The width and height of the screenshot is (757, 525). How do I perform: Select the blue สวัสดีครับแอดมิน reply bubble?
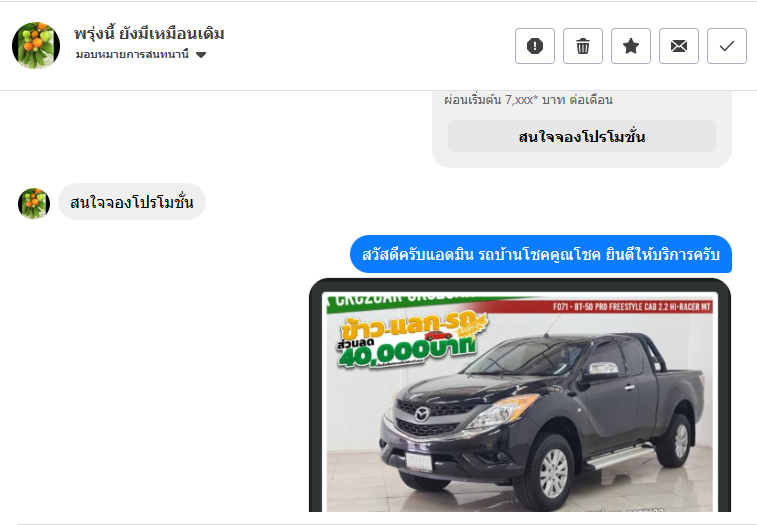pyautogui.click(x=541, y=254)
